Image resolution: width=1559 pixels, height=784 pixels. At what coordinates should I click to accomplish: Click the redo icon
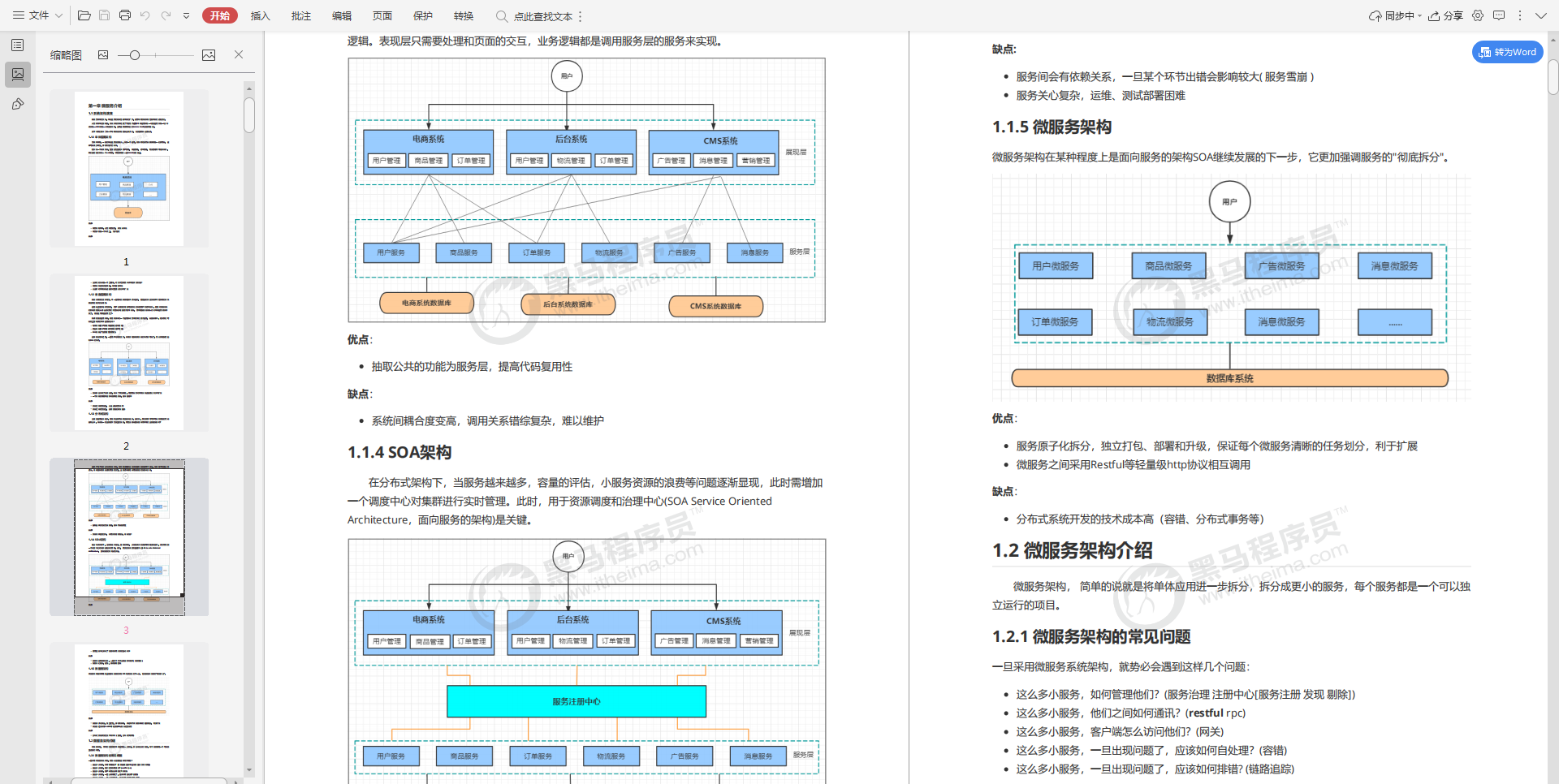(165, 15)
